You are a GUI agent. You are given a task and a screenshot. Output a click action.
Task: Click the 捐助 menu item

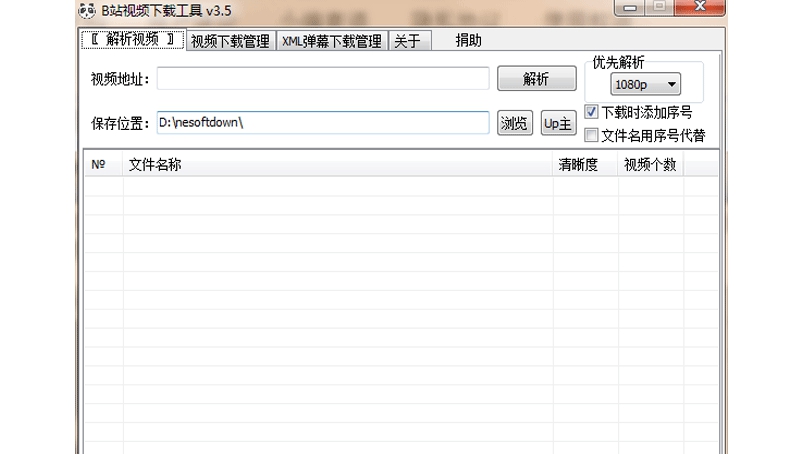[468, 40]
